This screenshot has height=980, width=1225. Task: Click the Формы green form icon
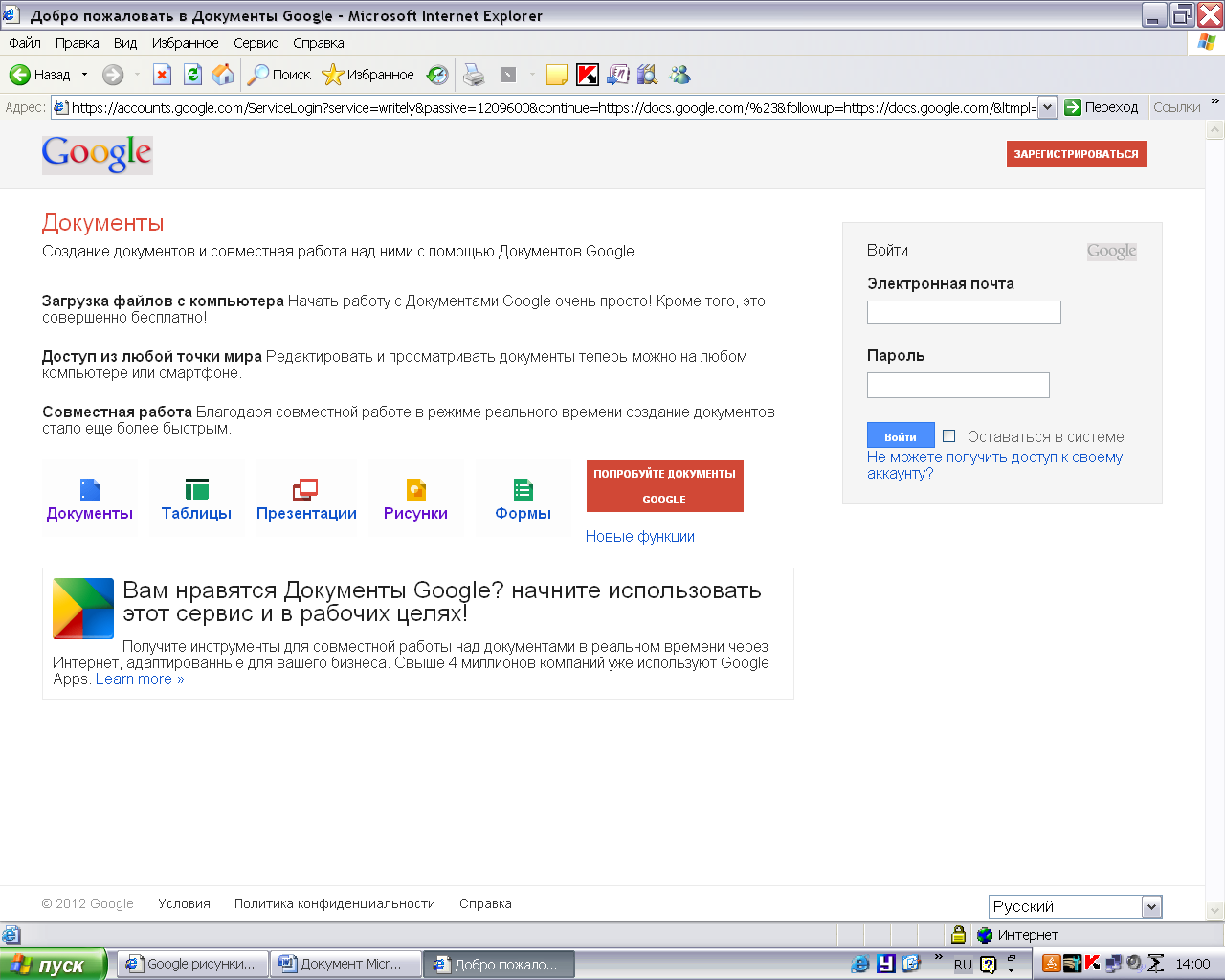click(523, 490)
